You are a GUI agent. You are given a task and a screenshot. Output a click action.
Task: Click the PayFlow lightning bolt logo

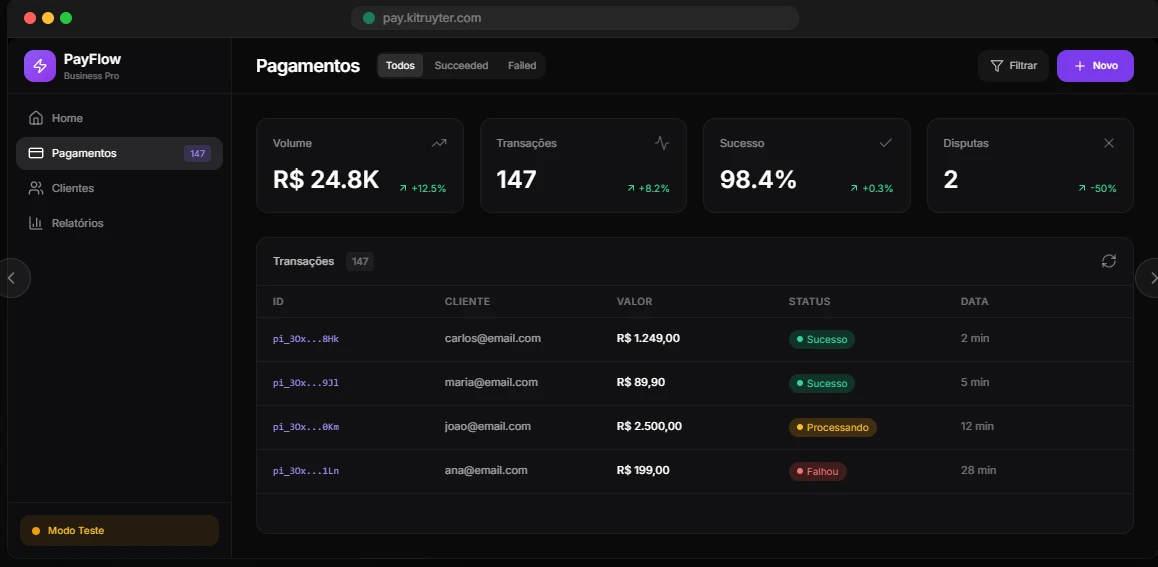40,66
